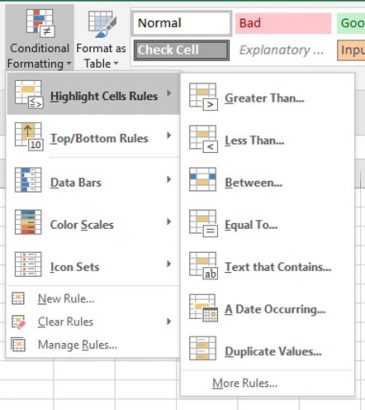Viewport: 365px width, 410px height.
Task: Open the Icon Sets menu item
Action: tap(93, 265)
